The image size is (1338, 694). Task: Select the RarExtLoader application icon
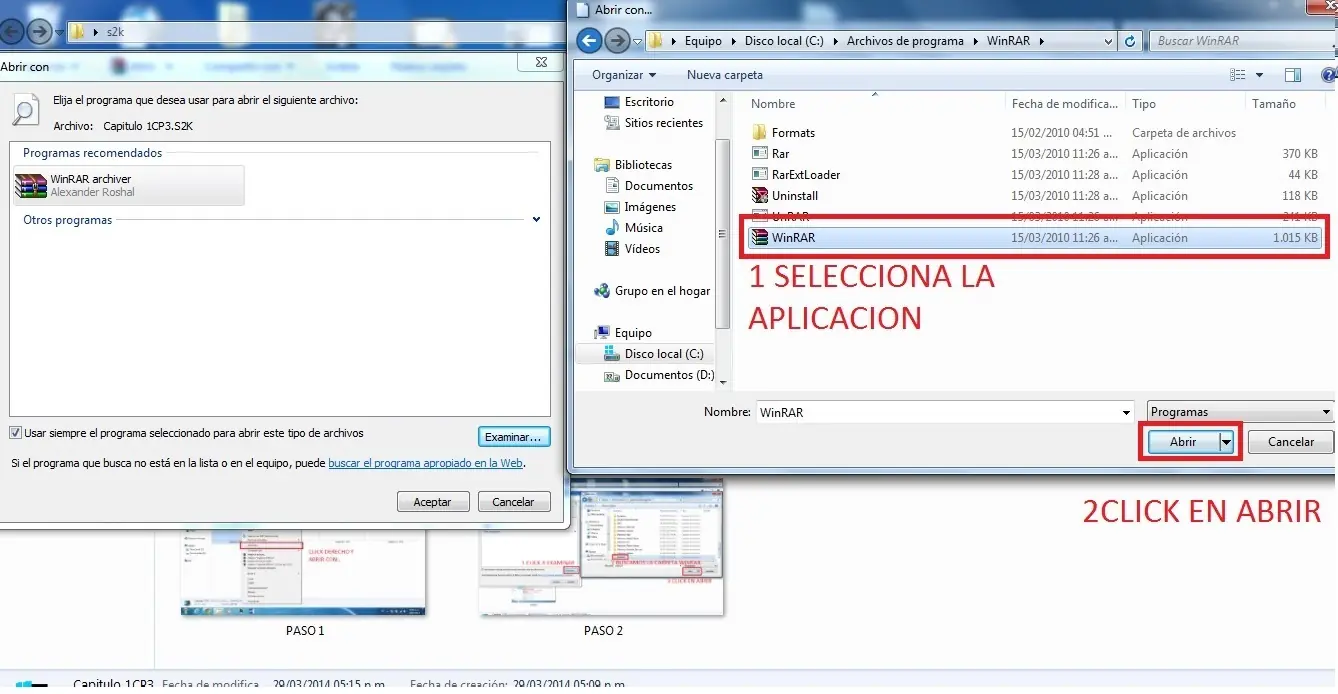(x=759, y=174)
